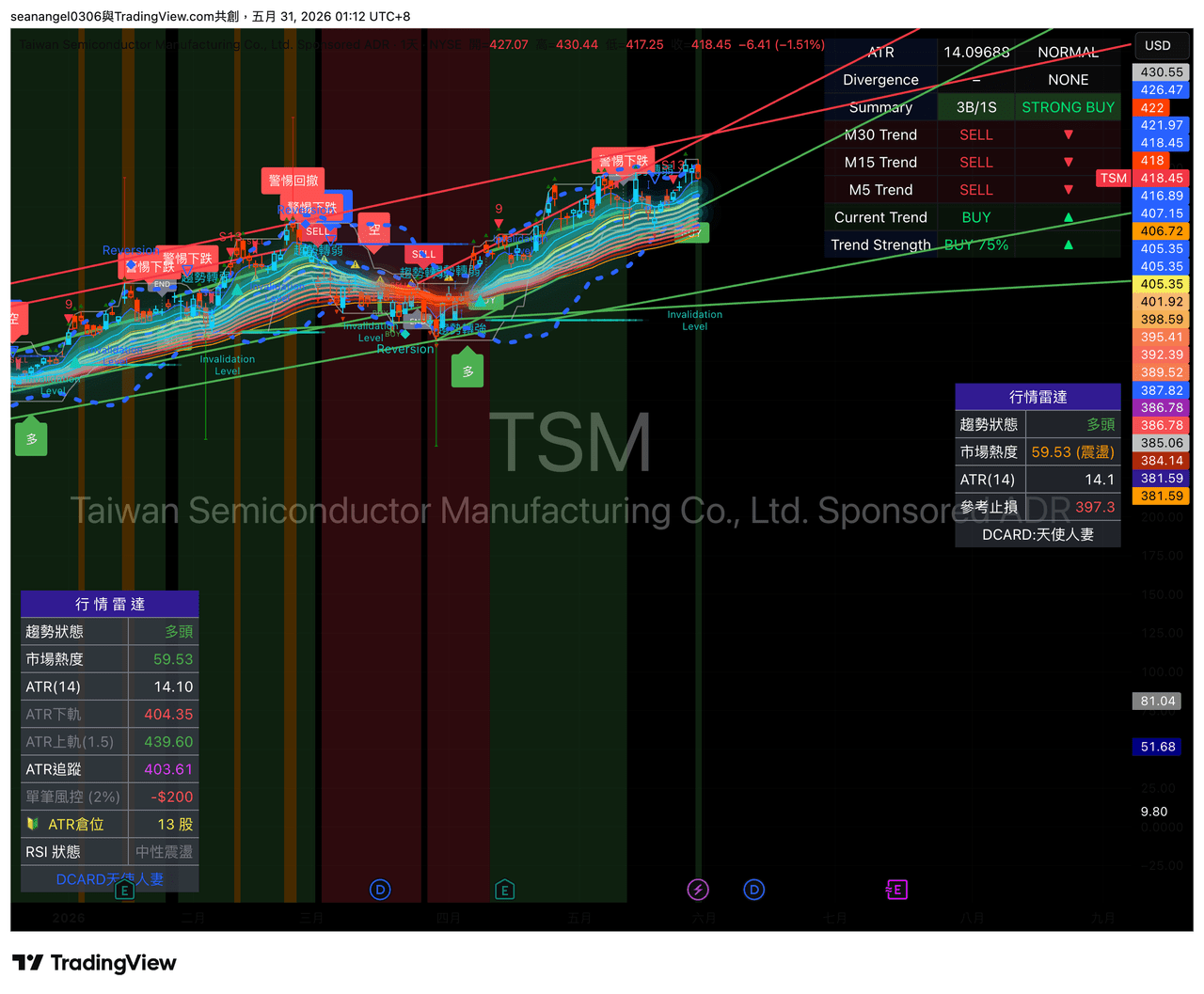1204x994 pixels.
Task: Click the down arrow in M5 Trend row
Action: [1068, 190]
